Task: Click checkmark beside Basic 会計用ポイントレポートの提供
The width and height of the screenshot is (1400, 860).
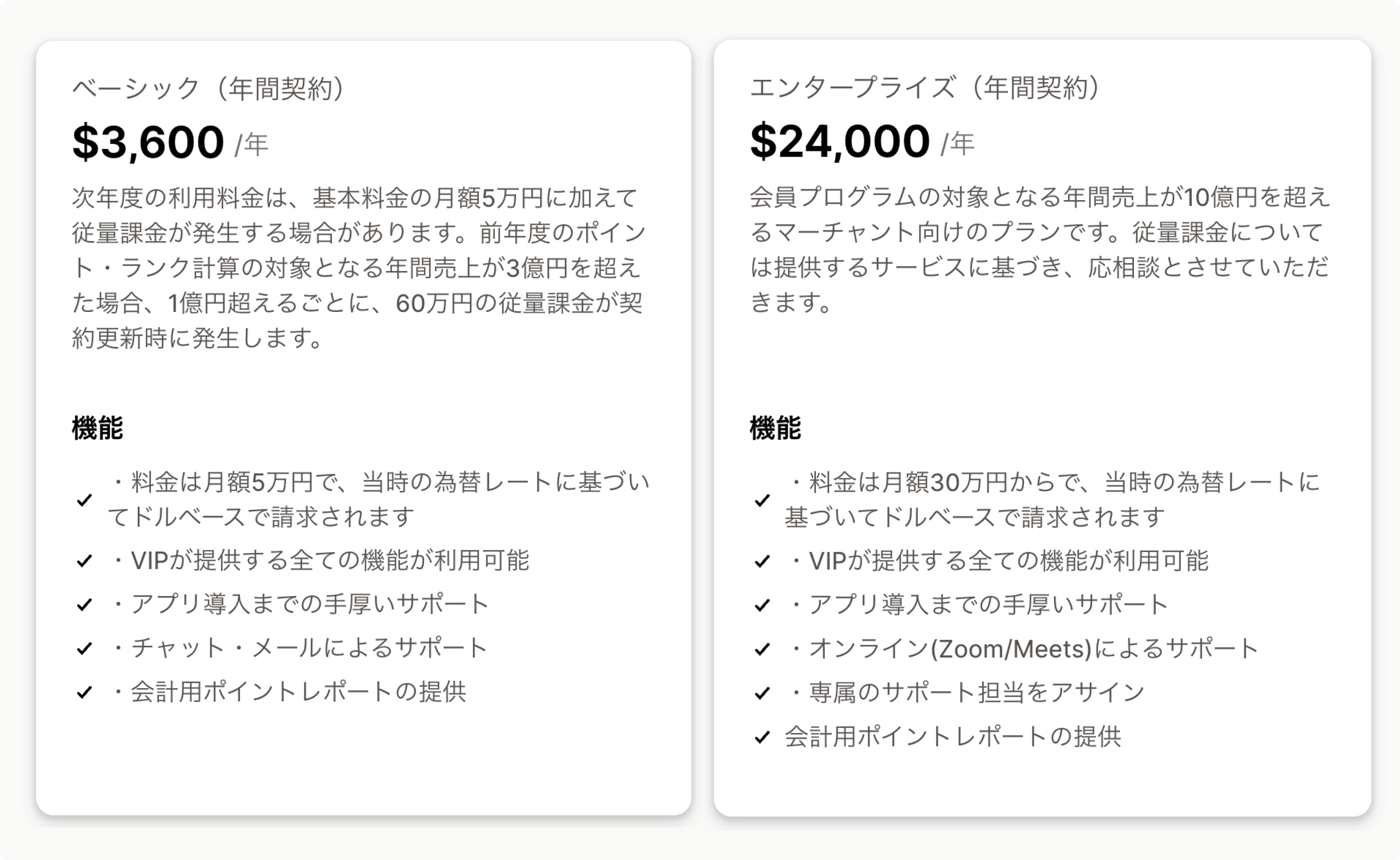Action: click(x=84, y=692)
